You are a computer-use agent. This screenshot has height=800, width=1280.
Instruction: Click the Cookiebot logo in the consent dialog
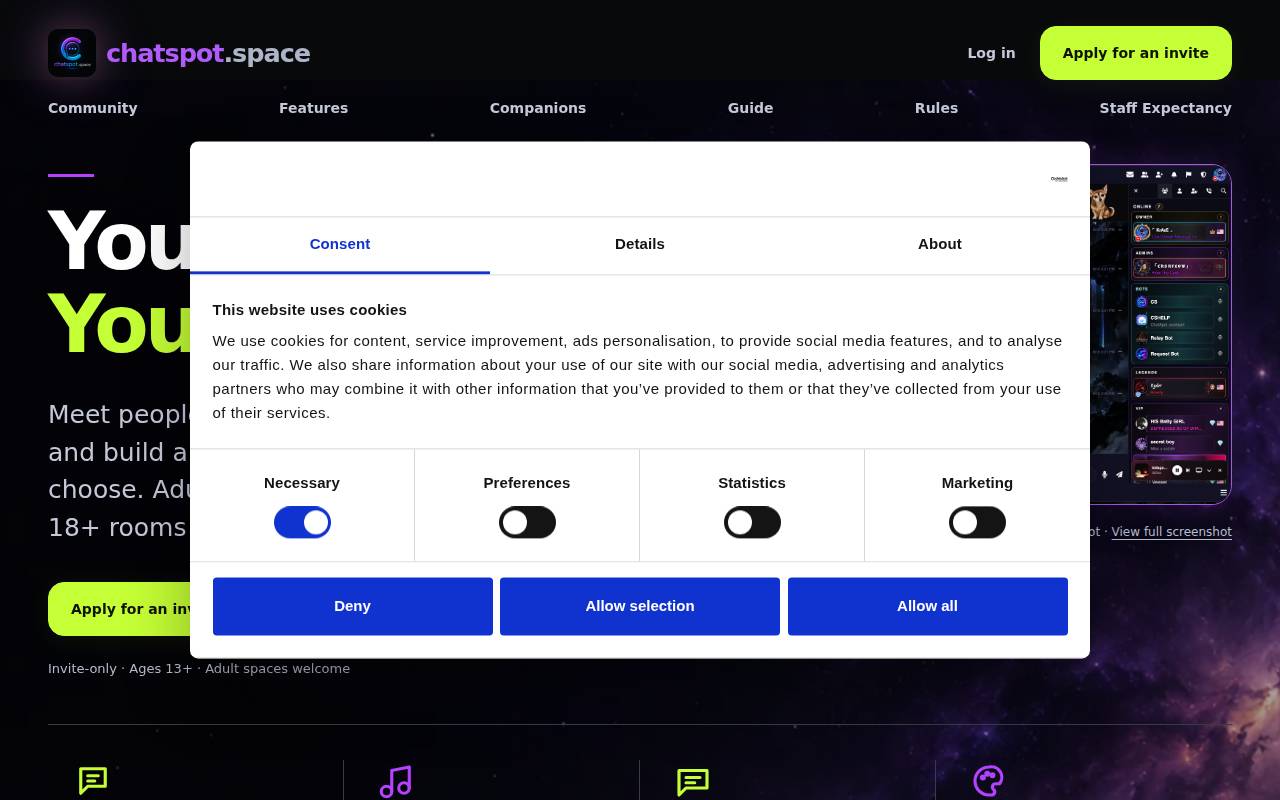[1059, 179]
